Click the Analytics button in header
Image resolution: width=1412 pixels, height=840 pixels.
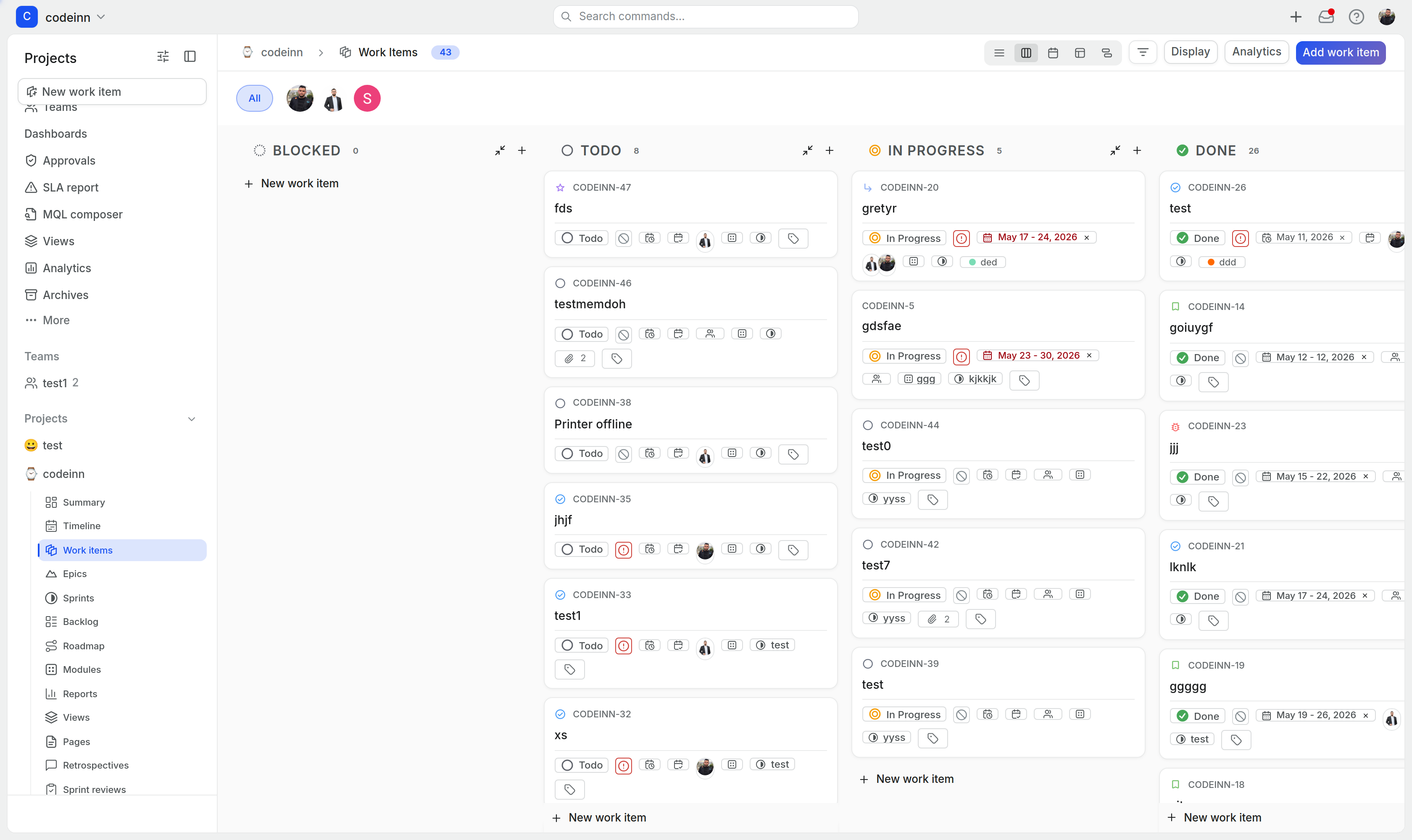coord(1257,52)
